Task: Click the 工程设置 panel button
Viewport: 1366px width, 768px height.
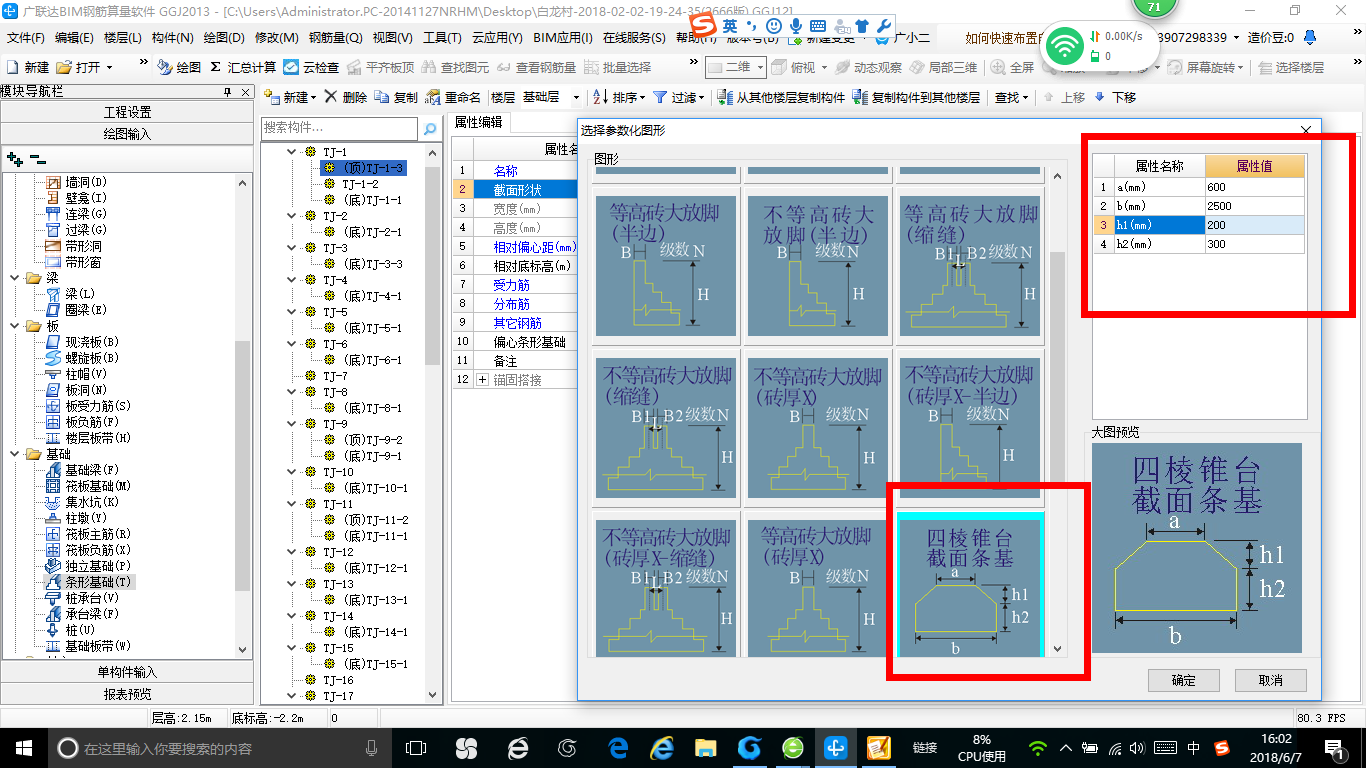Action: [127, 112]
